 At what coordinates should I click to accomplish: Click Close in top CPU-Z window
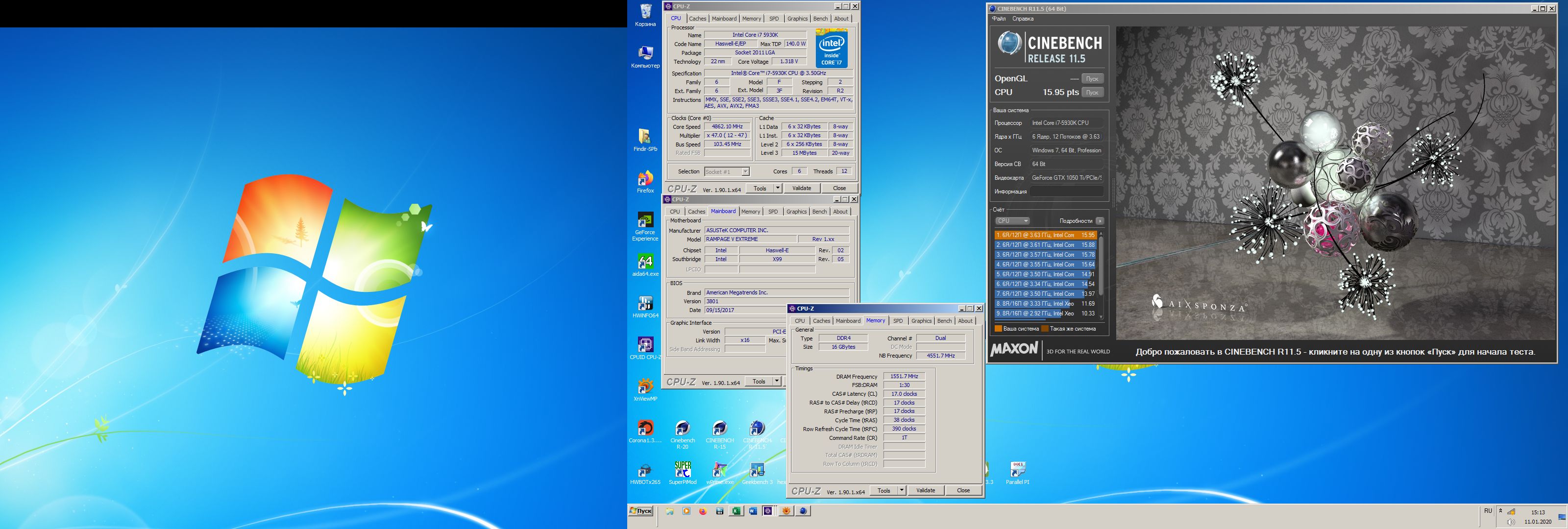pyautogui.click(x=839, y=188)
